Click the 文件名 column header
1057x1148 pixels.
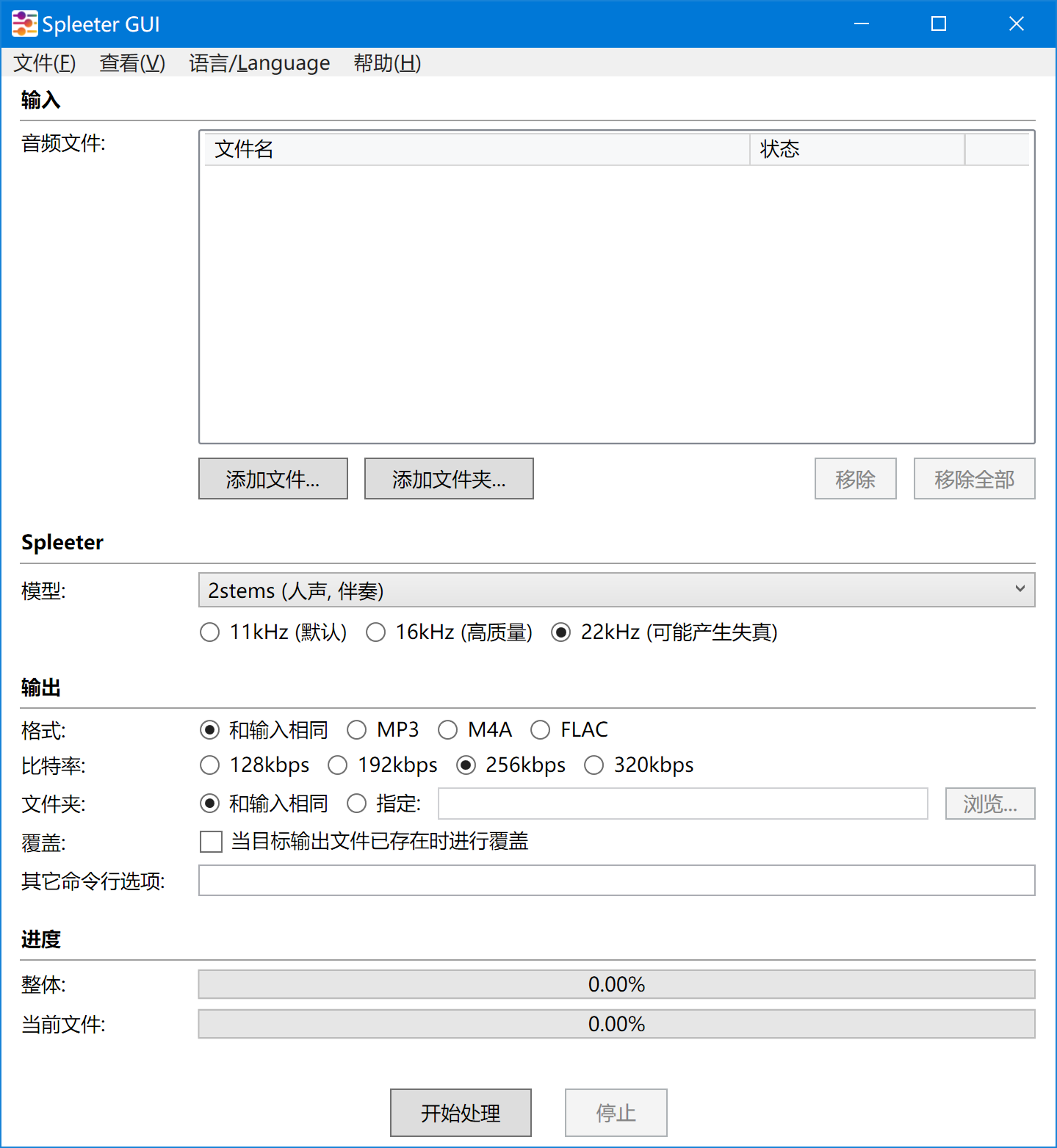pyautogui.click(x=477, y=149)
